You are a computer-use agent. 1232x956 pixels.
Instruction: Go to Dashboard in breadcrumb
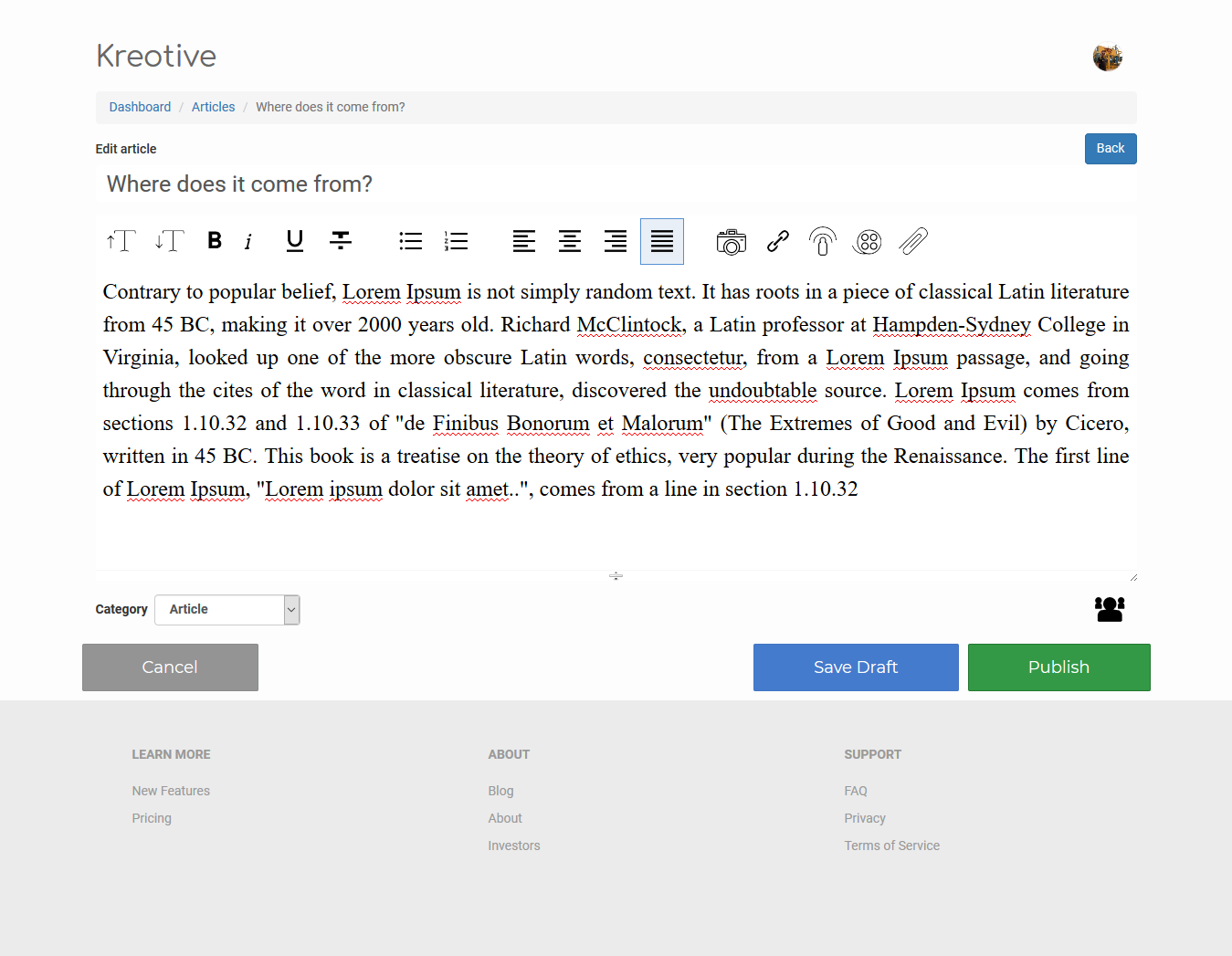coord(140,107)
